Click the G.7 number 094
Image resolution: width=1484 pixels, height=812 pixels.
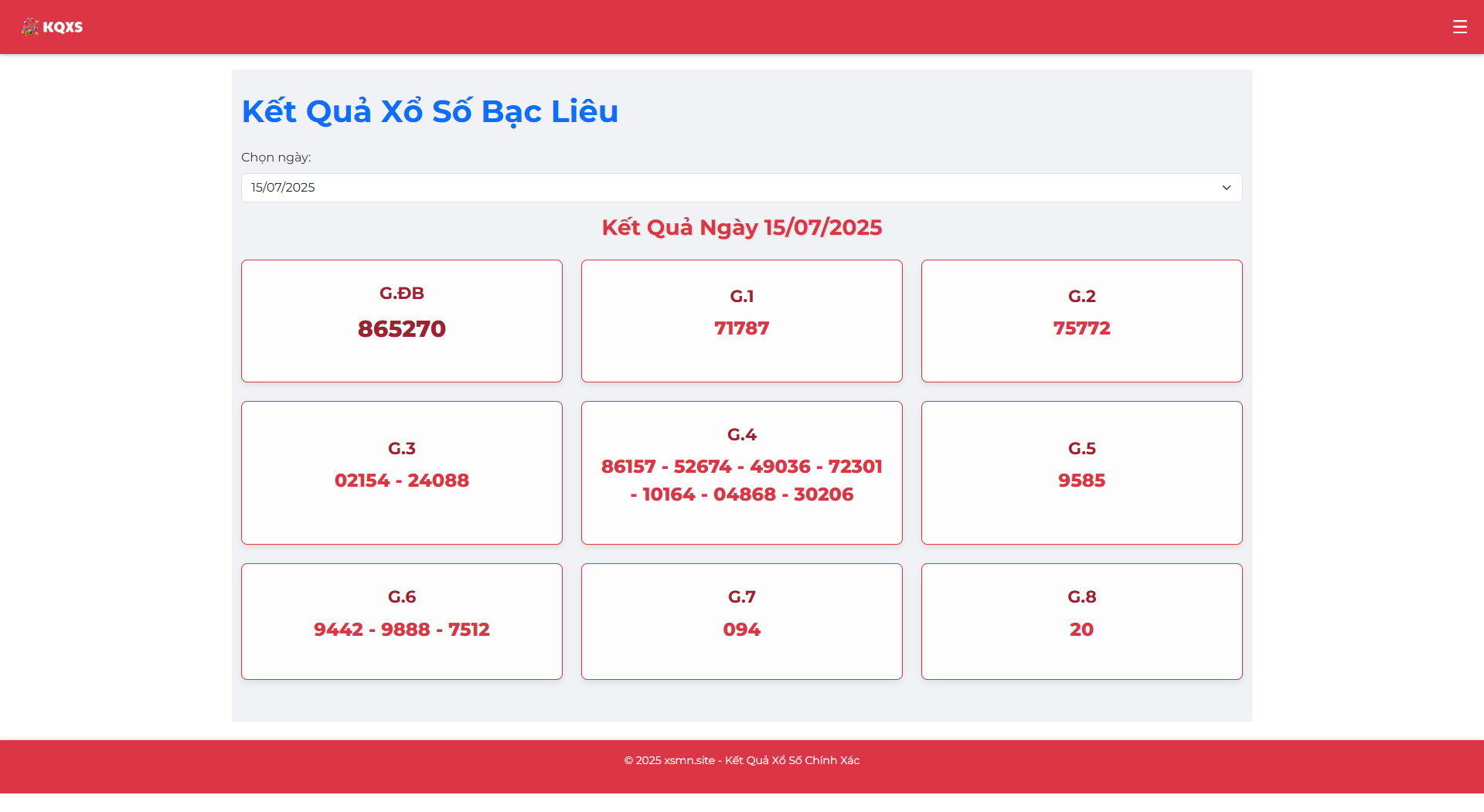pyautogui.click(x=741, y=630)
